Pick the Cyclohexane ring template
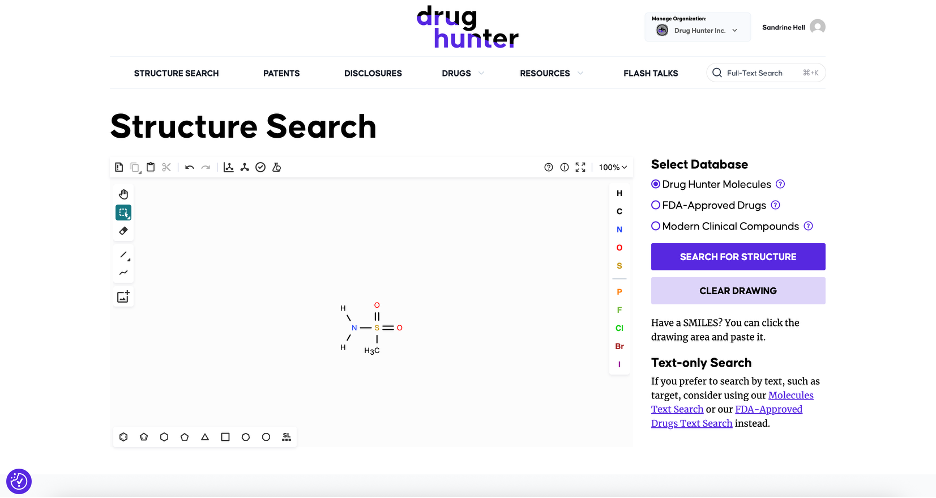936x498 pixels. [x=164, y=437]
